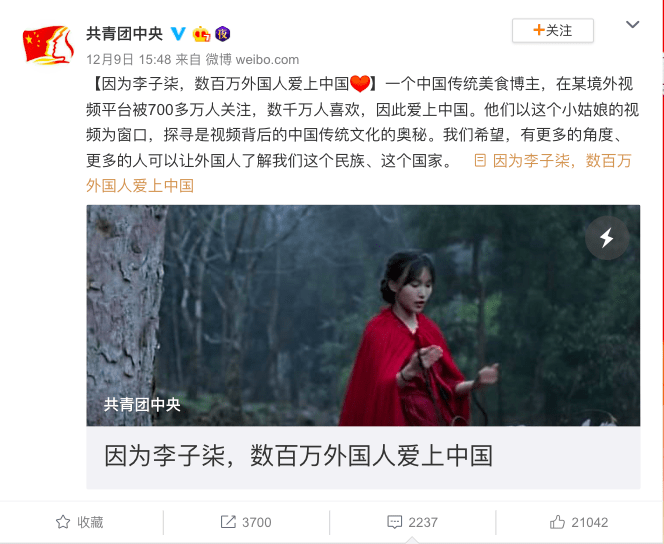Open the 微博 weibo.com source link
Image resolution: width=664 pixels, height=544 pixels.
click(x=252, y=59)
